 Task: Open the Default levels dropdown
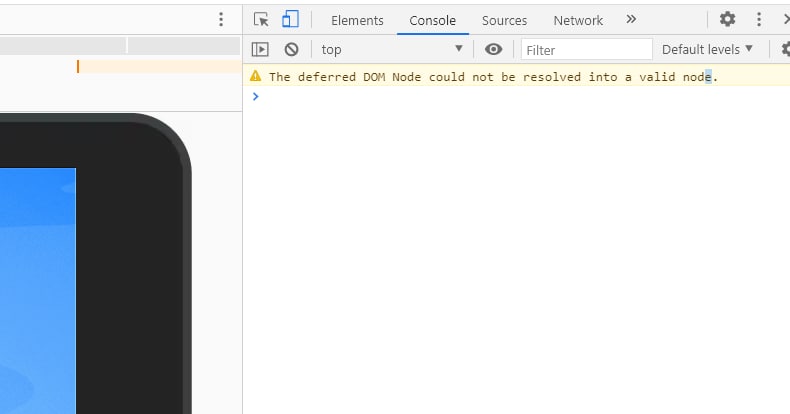tap(707, 49)
